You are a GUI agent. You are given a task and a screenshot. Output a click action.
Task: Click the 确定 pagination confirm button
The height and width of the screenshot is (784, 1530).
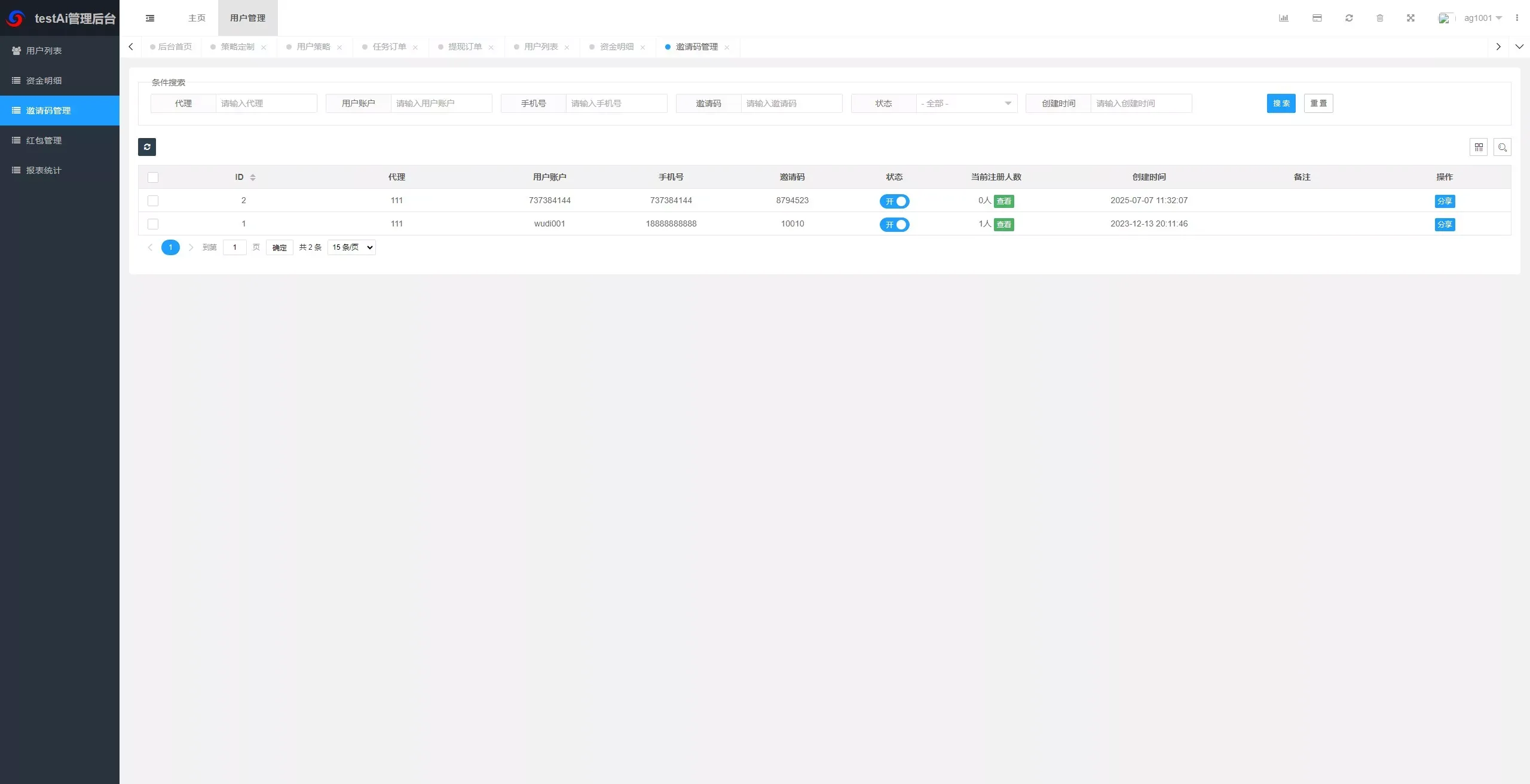(280, 247)
